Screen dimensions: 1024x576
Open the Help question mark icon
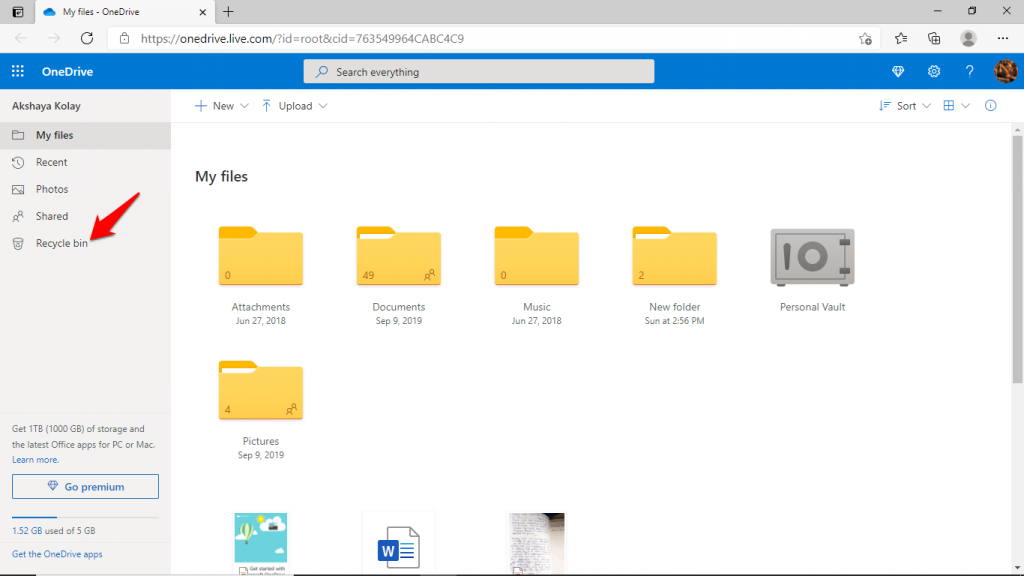(969, 71)
